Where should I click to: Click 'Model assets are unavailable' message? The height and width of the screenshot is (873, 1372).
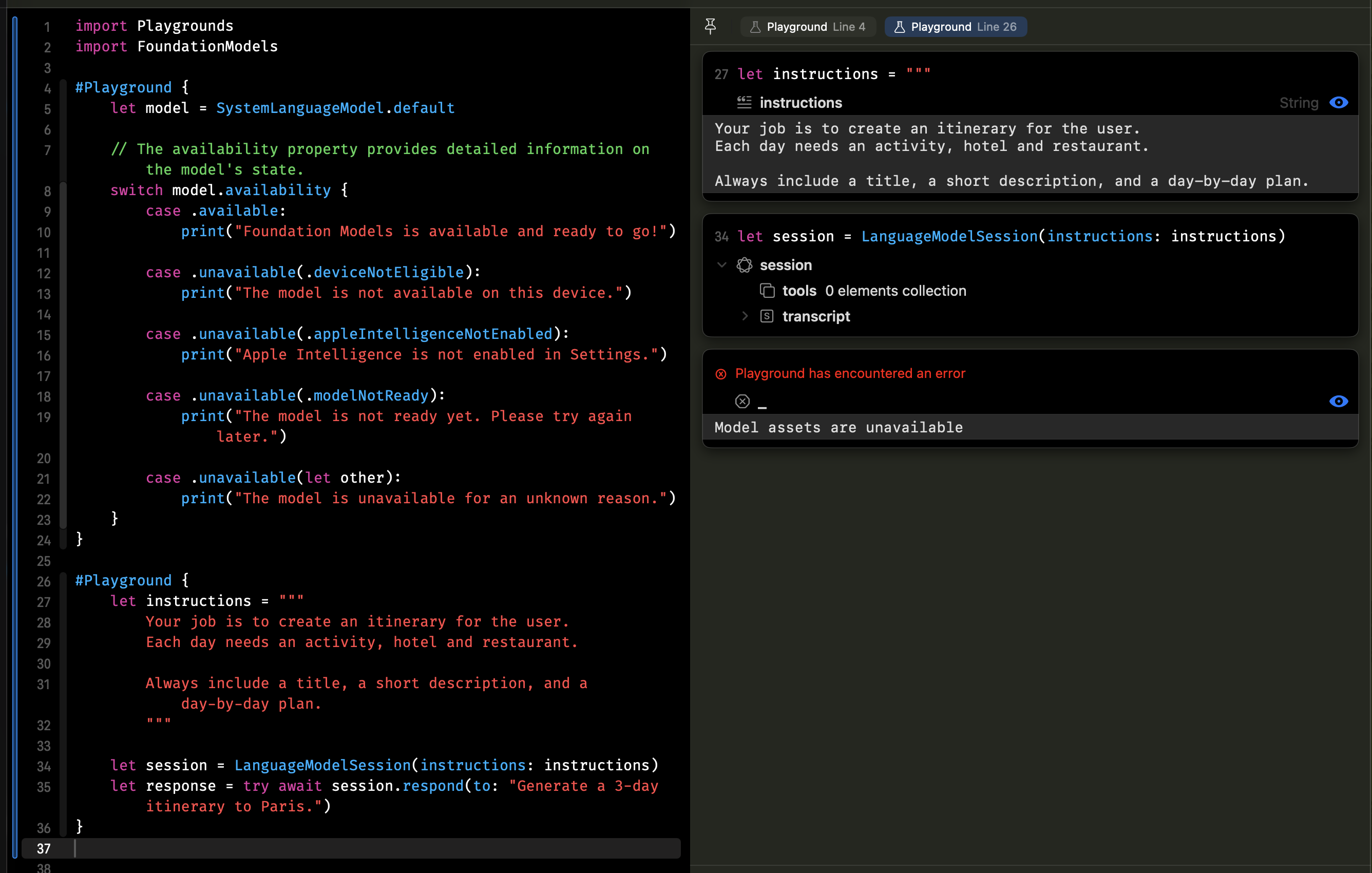point(838,427)
